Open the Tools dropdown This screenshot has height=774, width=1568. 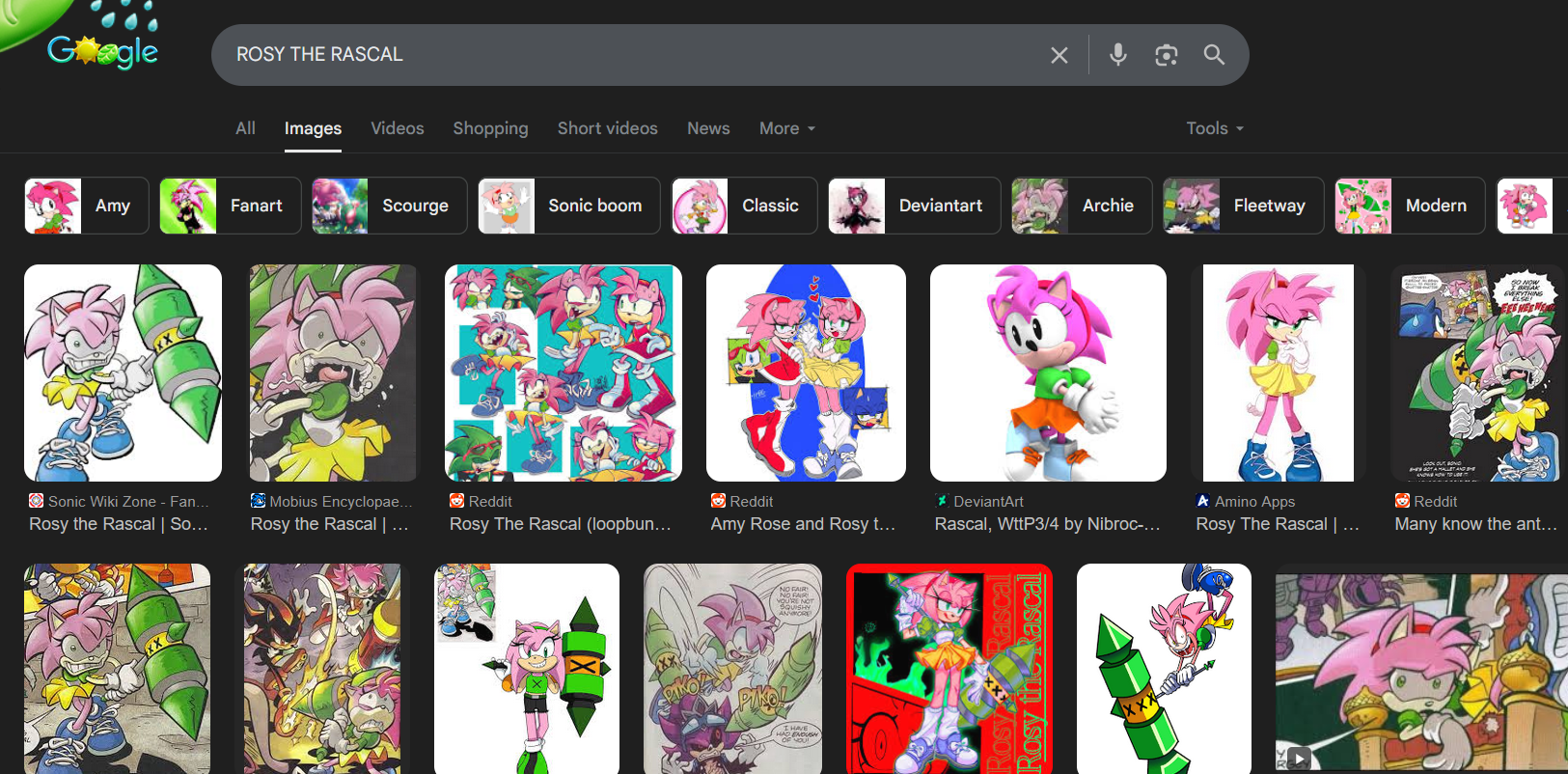tap(1215, 128)
